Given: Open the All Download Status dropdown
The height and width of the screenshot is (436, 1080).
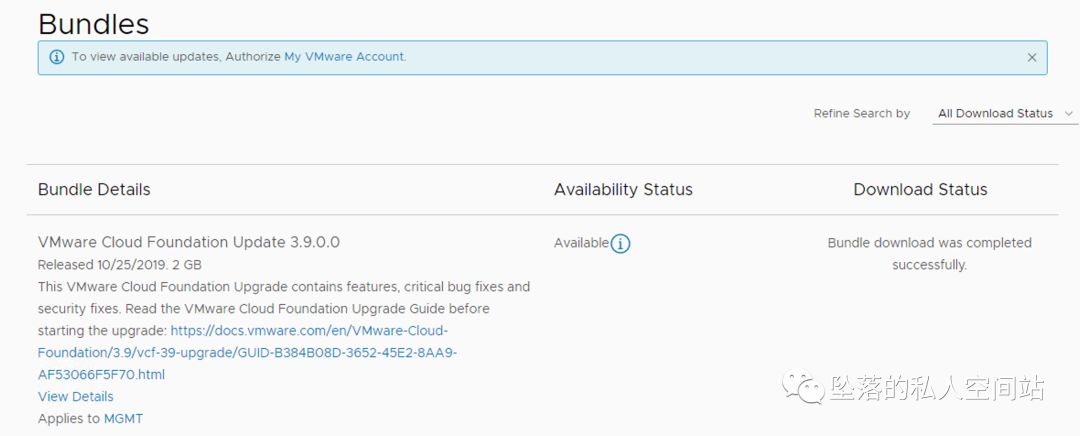Looking at the screenshot, I should click(x=995, y=114).
